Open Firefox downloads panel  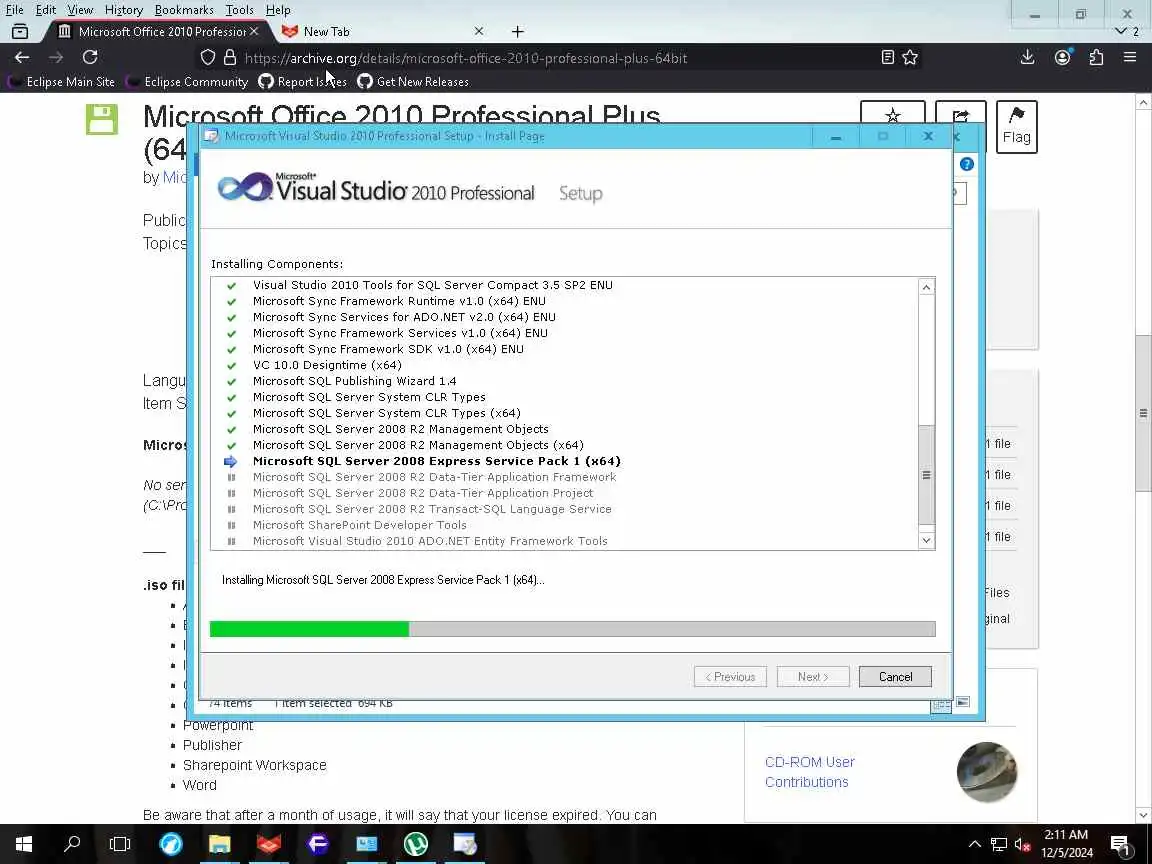point(1028,57)
